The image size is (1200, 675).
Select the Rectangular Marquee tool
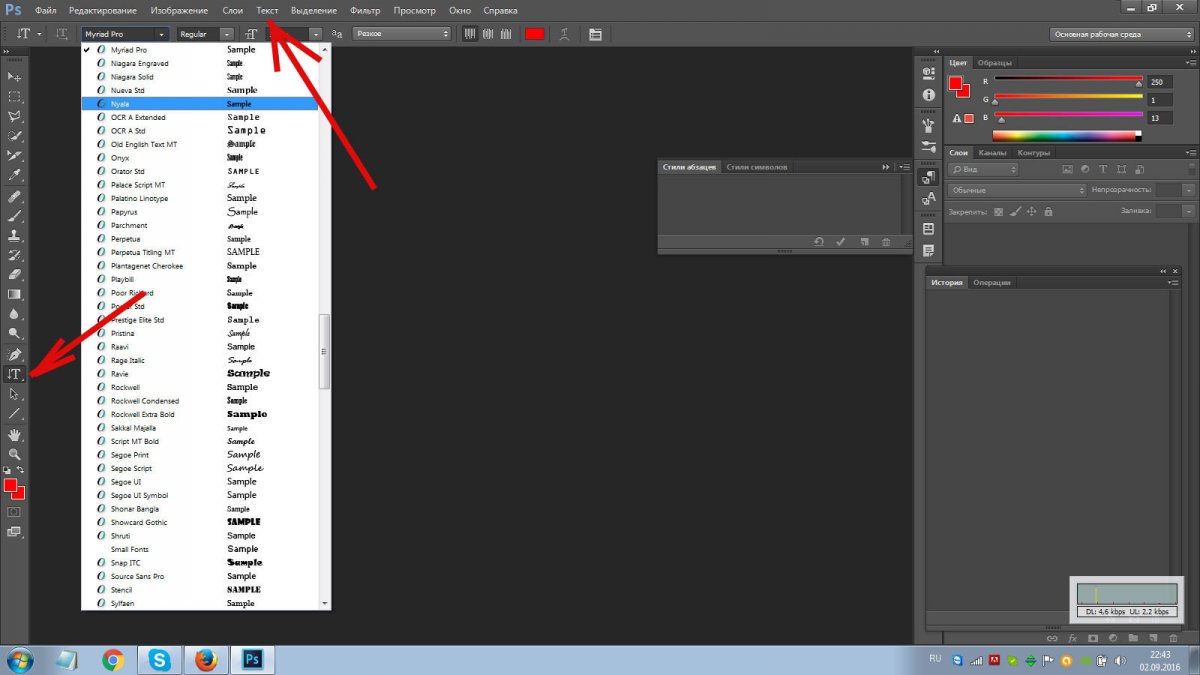(x=15, y=97)
